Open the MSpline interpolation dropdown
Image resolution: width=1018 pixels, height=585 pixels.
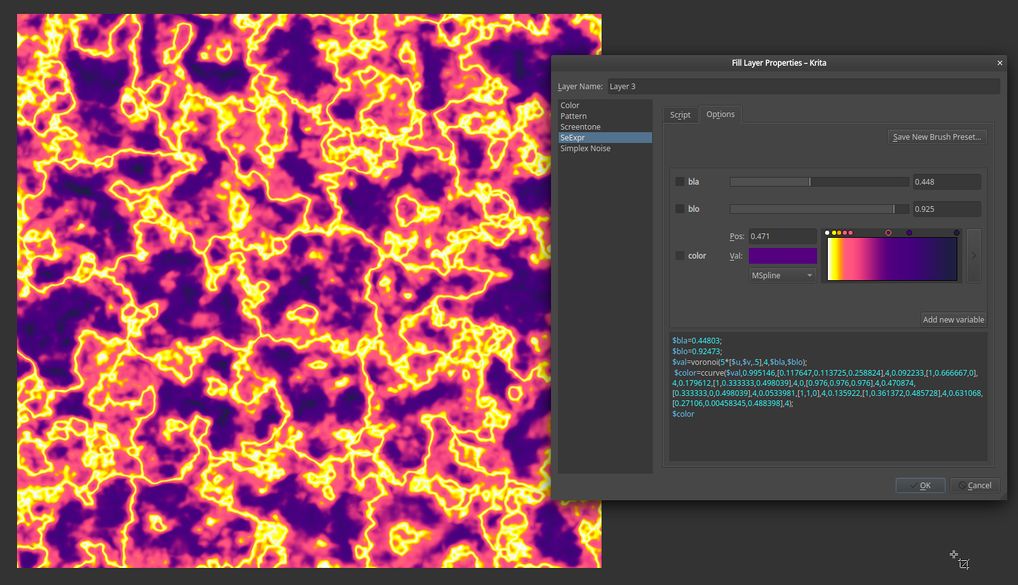[782, 275]
